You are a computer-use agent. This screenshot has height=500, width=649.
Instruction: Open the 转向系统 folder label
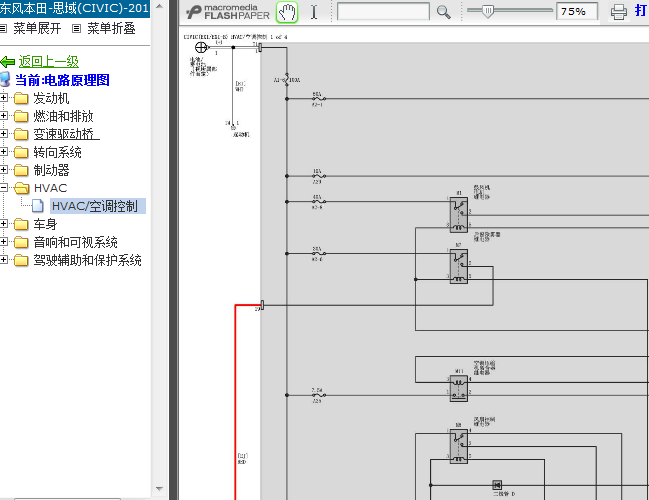(x=57, y=152)
